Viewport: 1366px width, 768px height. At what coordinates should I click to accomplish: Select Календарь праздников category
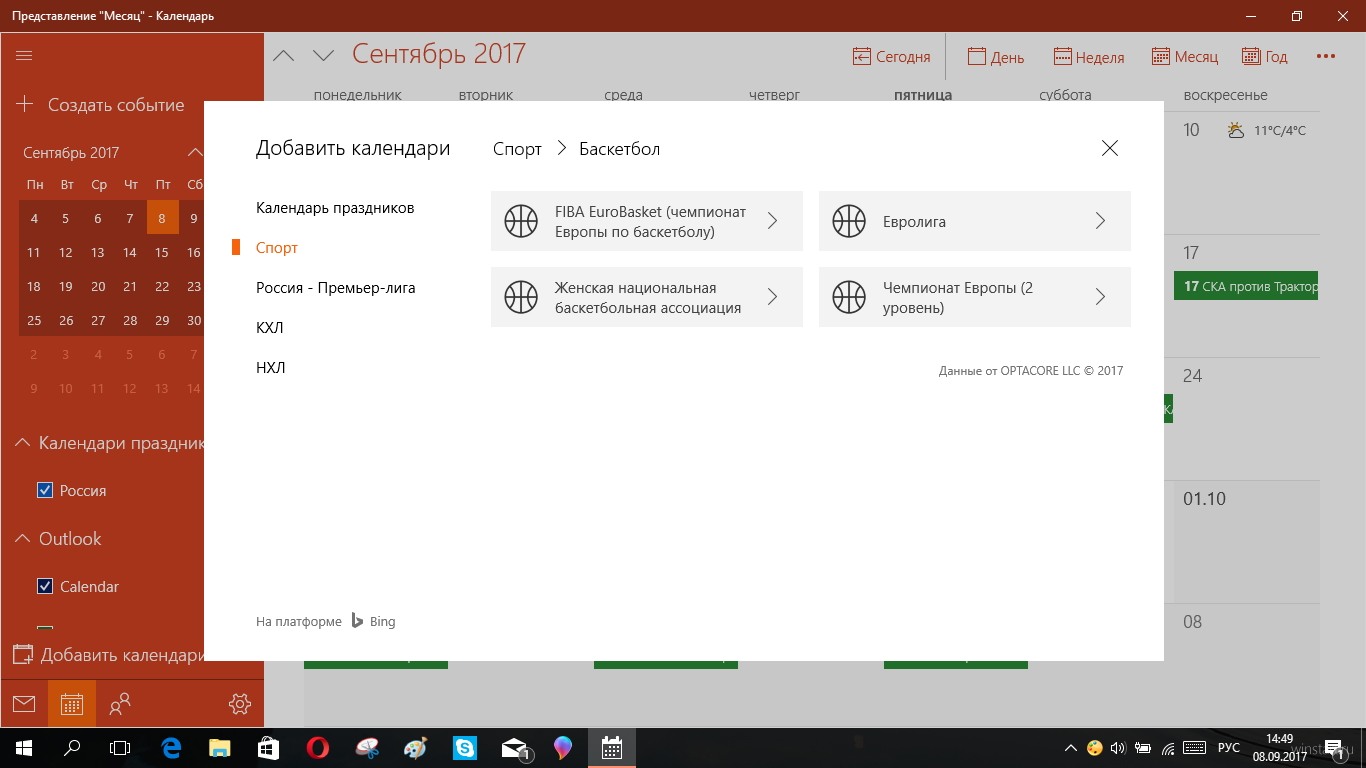point(335,208)
